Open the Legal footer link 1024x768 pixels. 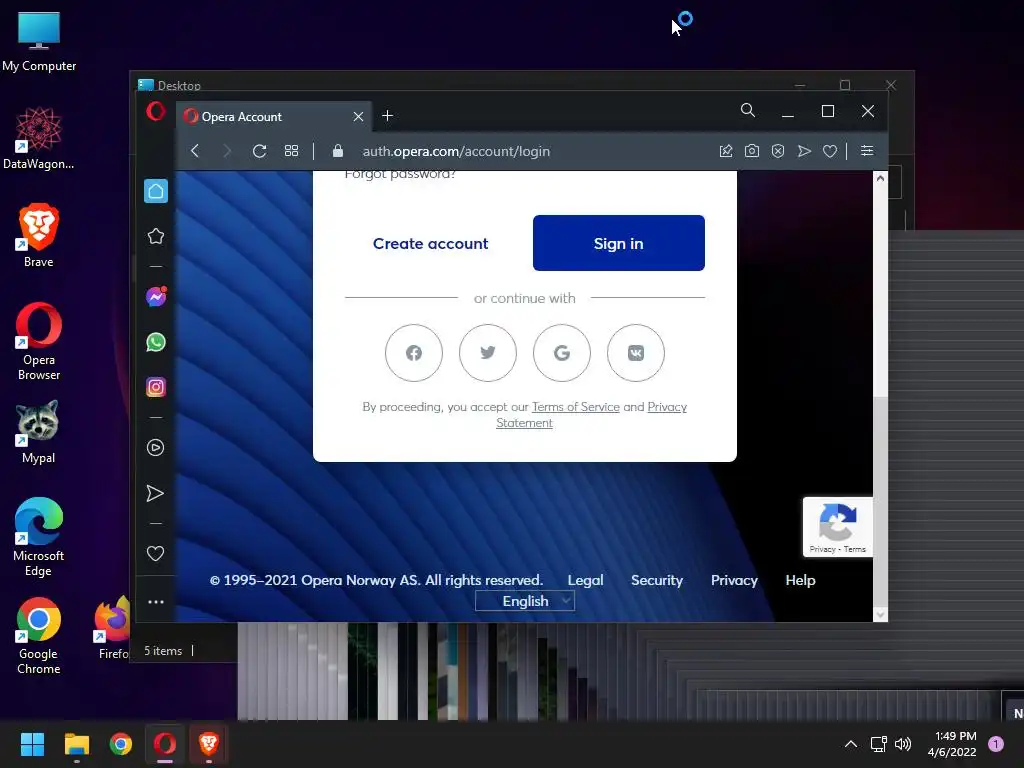(585, 580)
